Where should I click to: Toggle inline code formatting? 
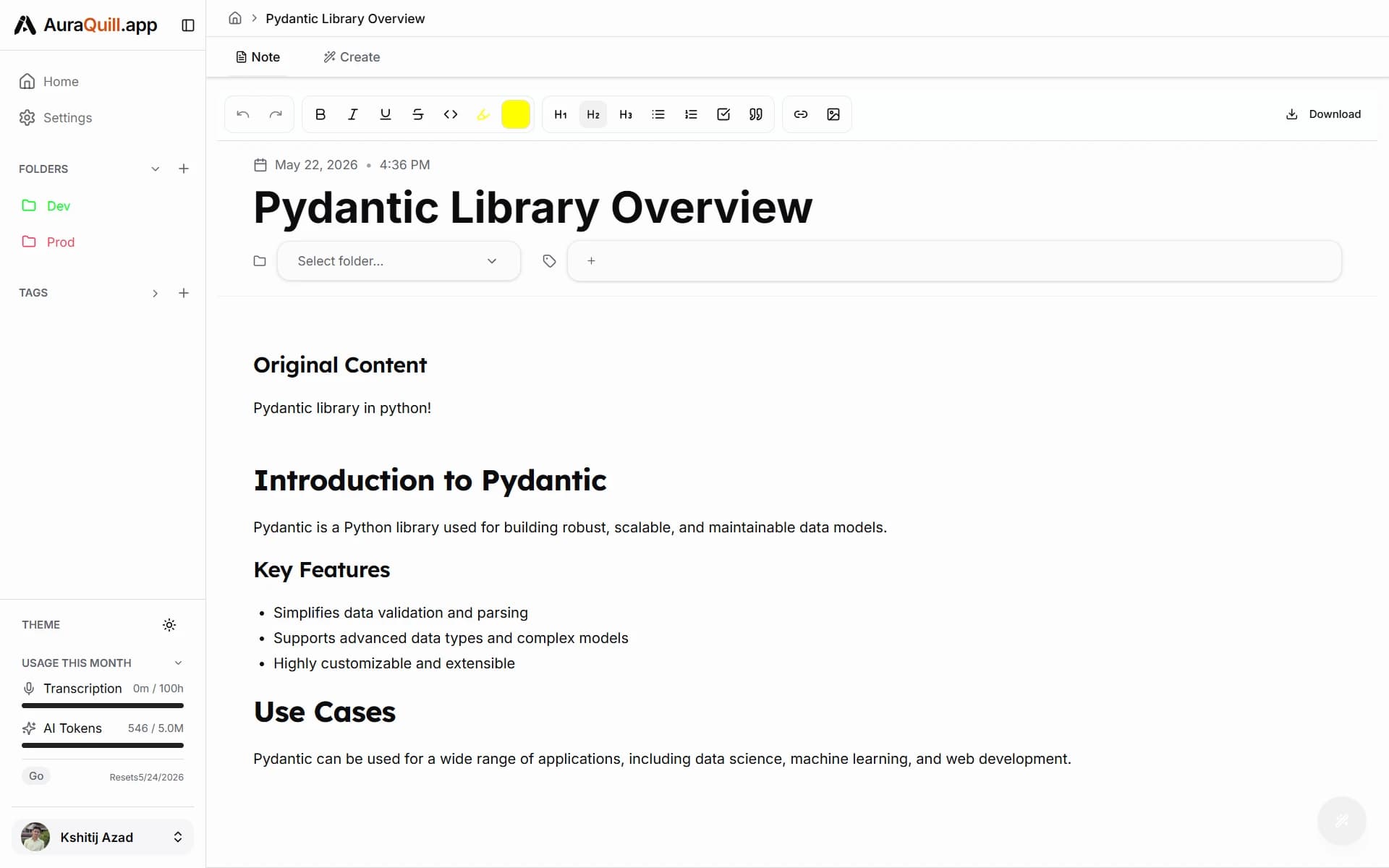(x=451, y=114)
